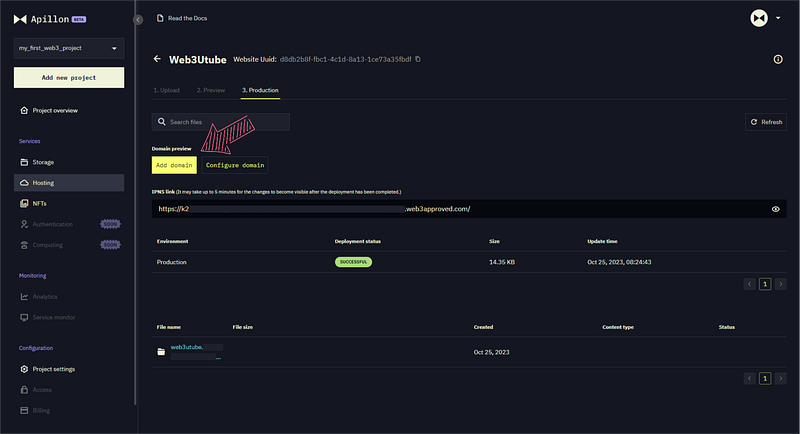Click the Deployment status column header
The width and height of the screenshot is (800, 434).
coord(358,241)
